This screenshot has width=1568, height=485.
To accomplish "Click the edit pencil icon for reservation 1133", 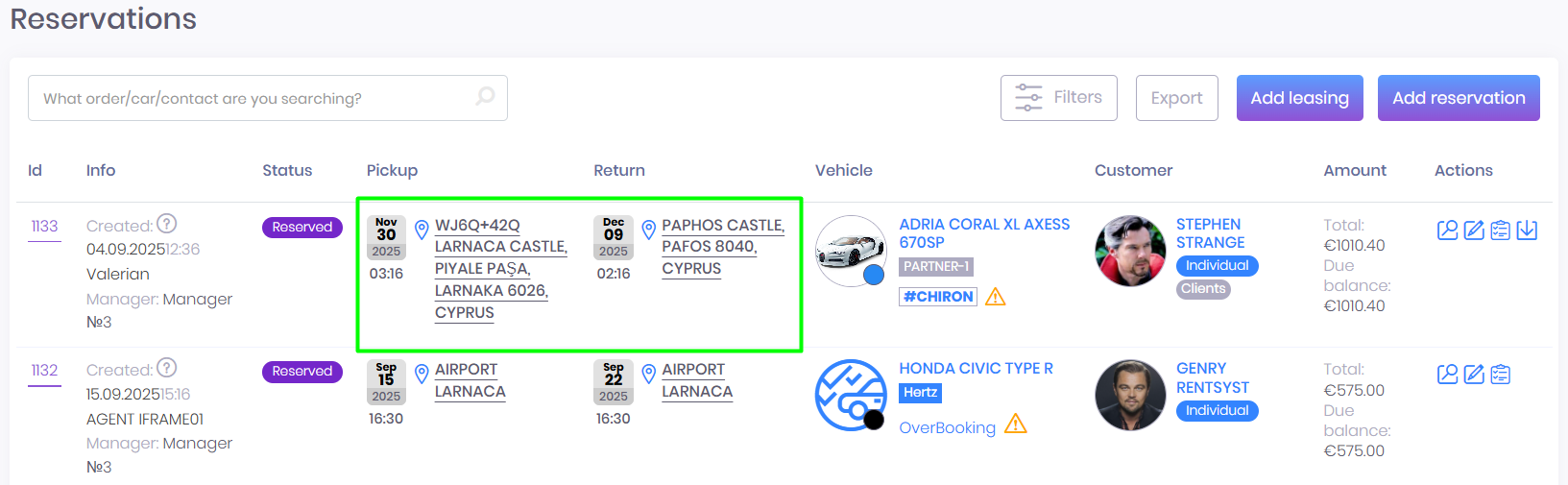I will pyautogui.click(x=1474, y=230).
